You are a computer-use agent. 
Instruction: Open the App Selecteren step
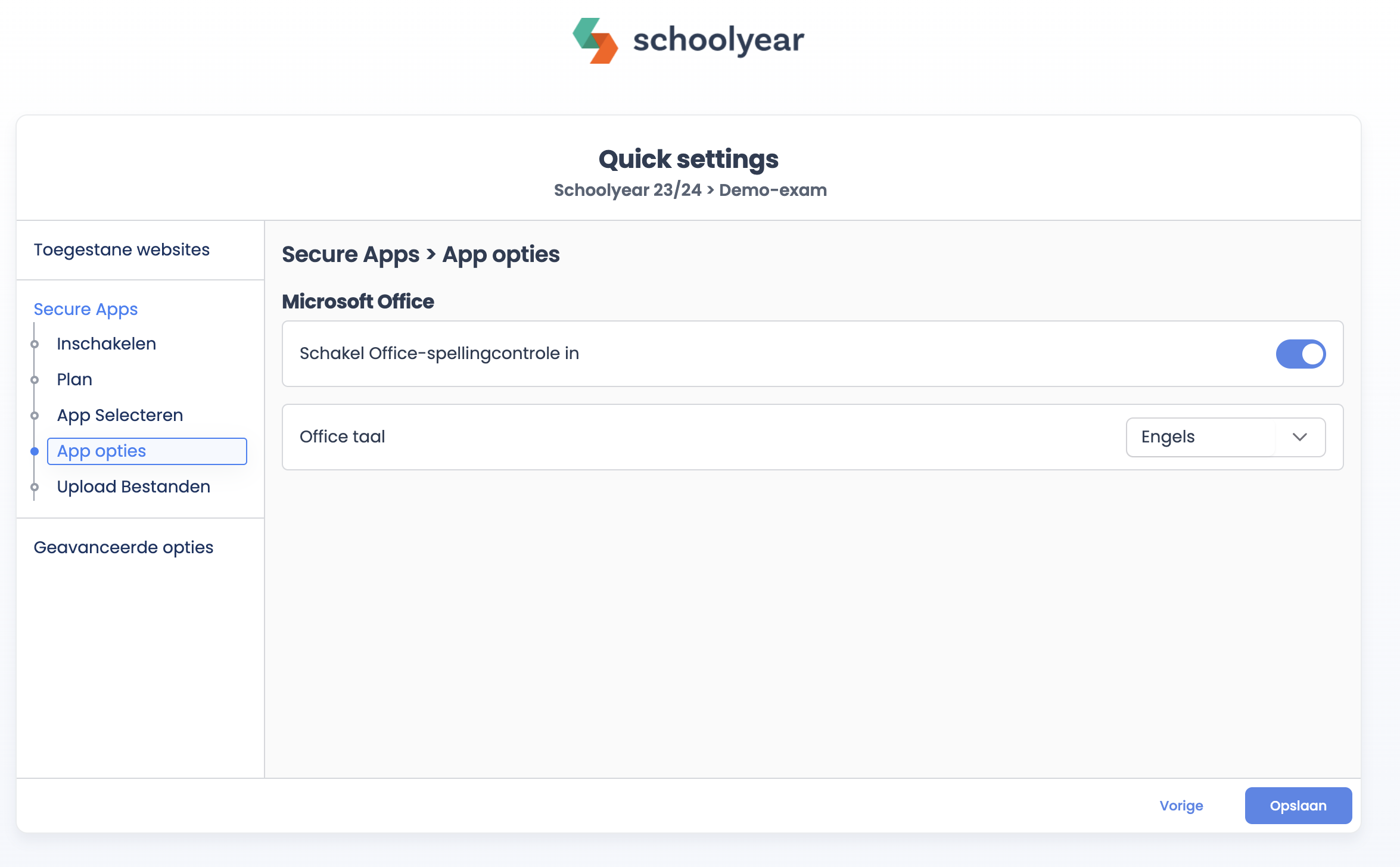(x=120, y=415)
